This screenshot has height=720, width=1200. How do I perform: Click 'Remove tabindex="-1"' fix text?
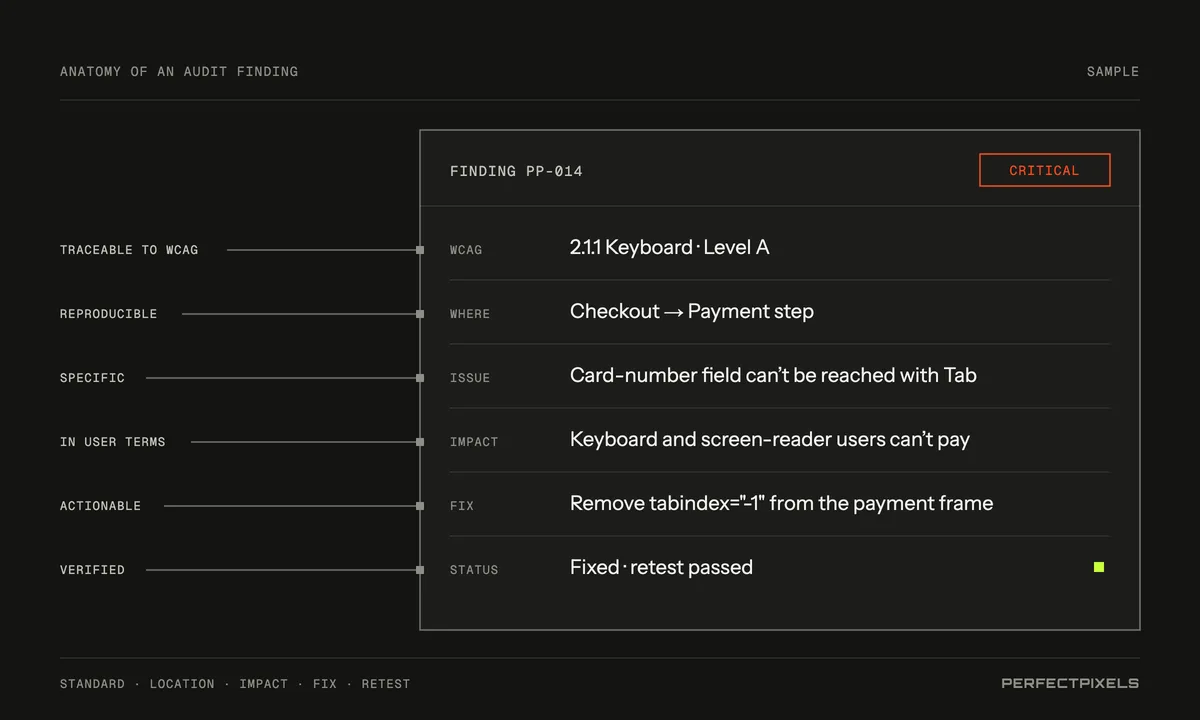(x=667, y=503)
